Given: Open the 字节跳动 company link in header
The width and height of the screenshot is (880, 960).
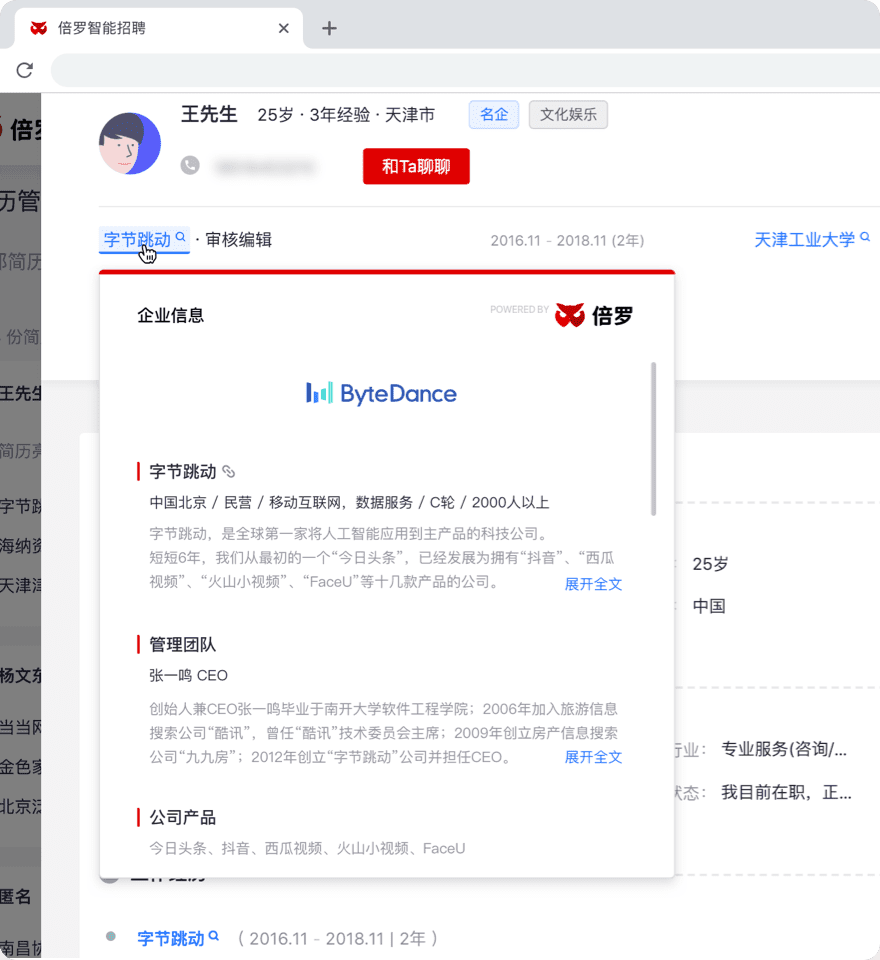Looking at the screenshot, I should (137, 239).
